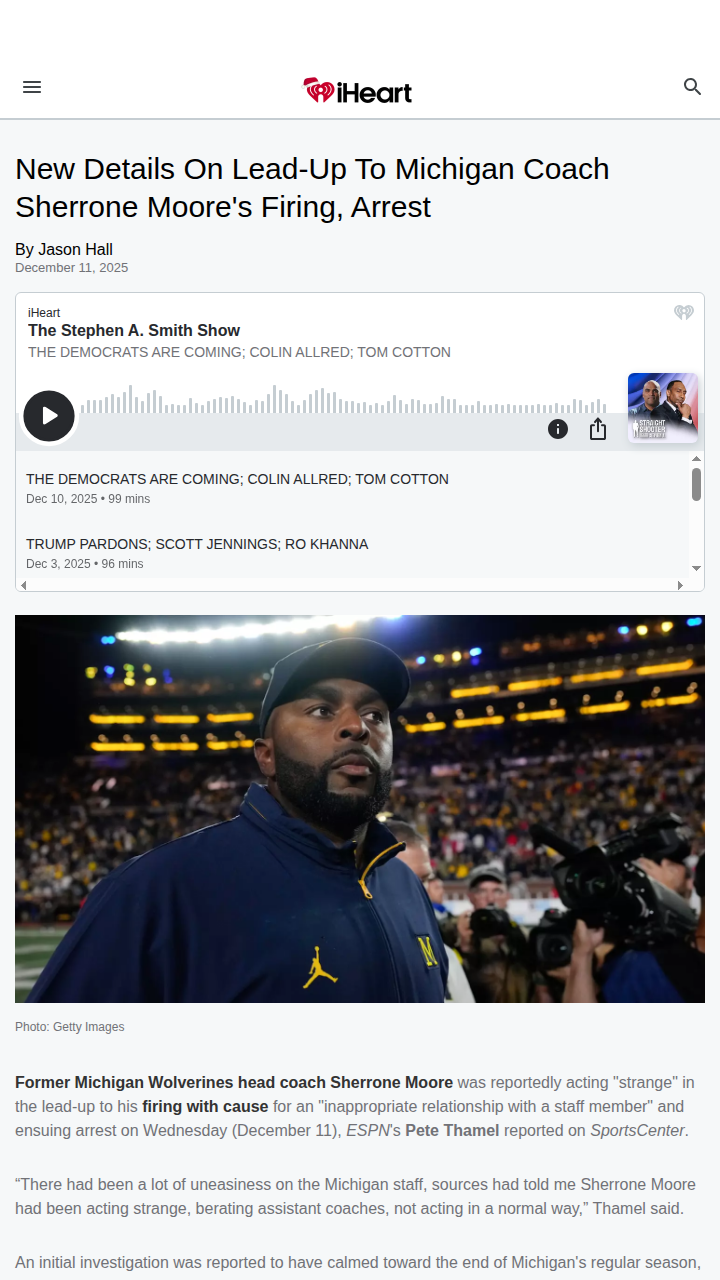Open the hamburger navigation menu
The height and width of the screenshot is (1280, 720).
click(x=32, y=87)
